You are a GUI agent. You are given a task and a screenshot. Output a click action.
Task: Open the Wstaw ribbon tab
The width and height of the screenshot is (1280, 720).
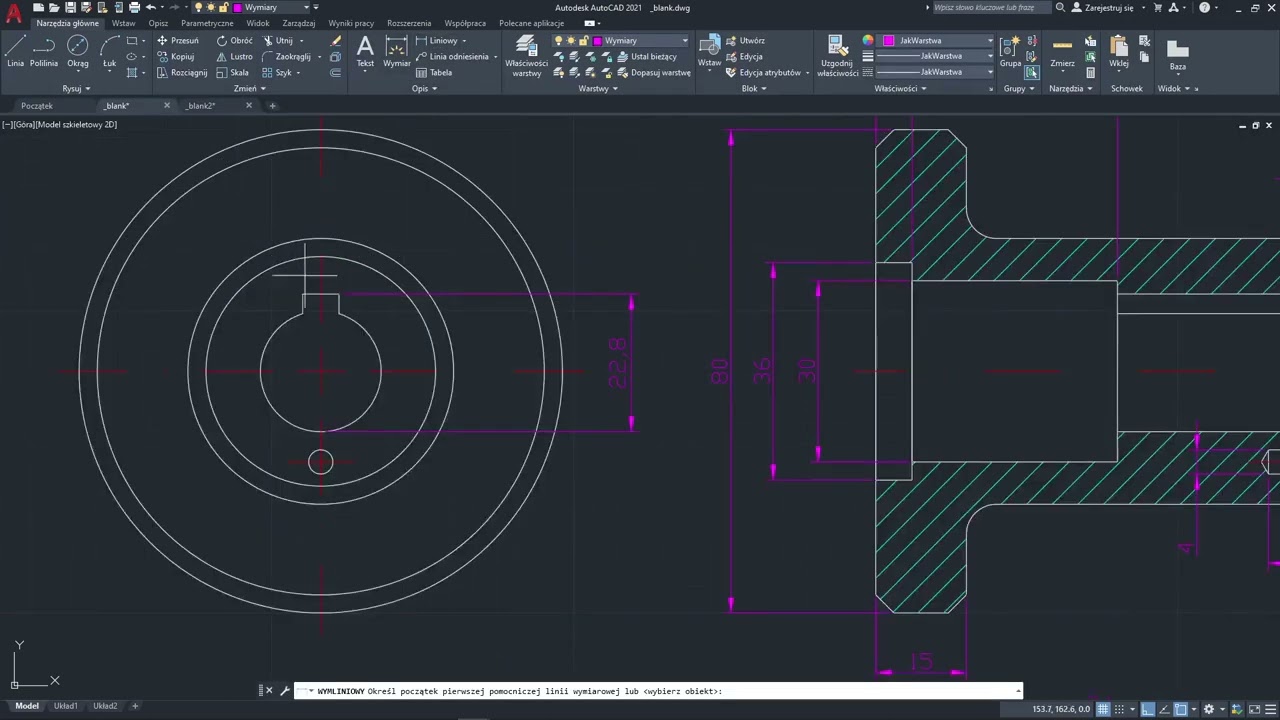coord(124,23)
